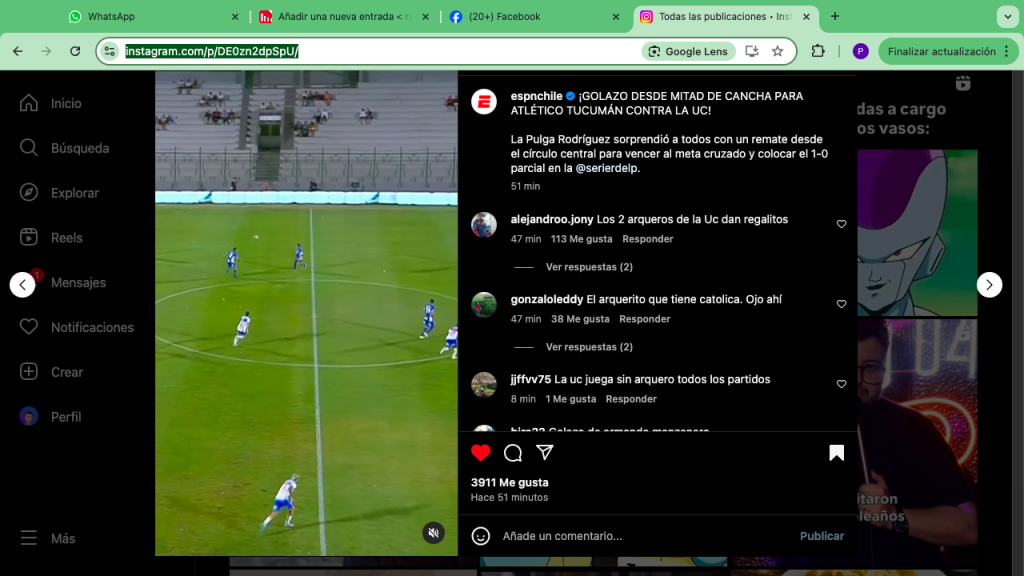The height and width of the screenshot is (576, 1024).
Task: Select the Instagram Todas las publicaciones tab
Action: [725, 16]
